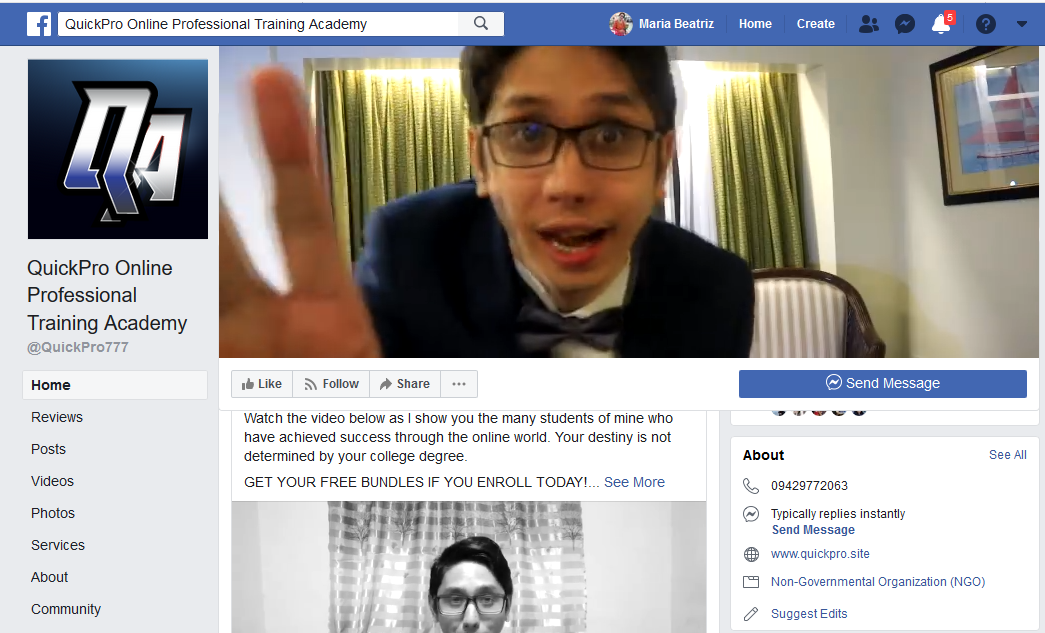Open the Quick Help question mark icon
Image resolution: width=1045 pixels, height=633 pixels.
pyautogui.click(x=986, y=24)
